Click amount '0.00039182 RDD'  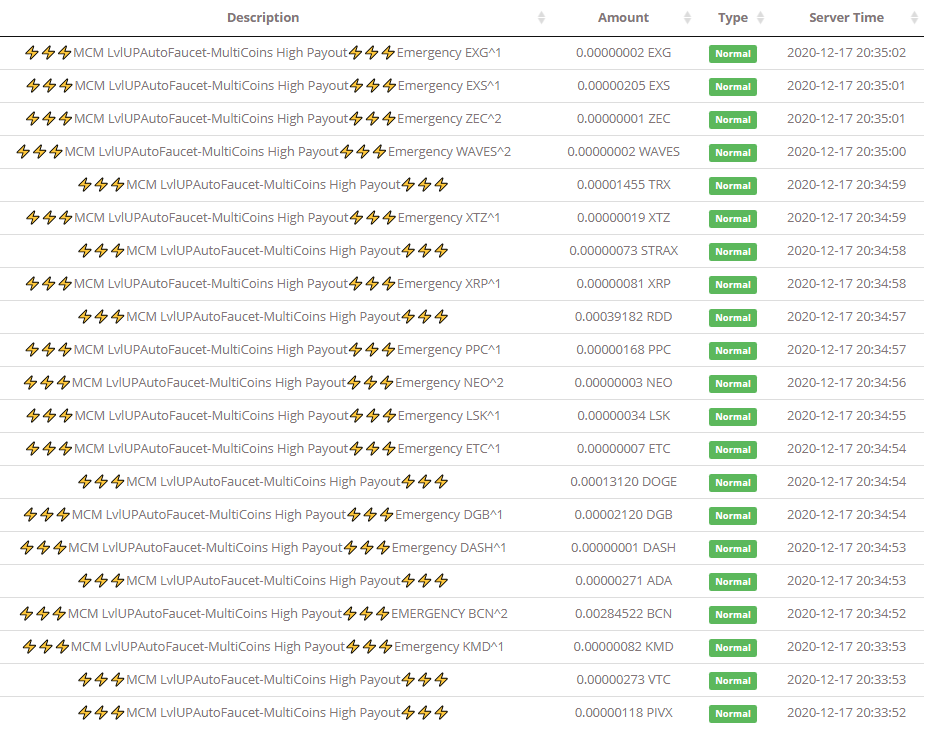[623, 317]
